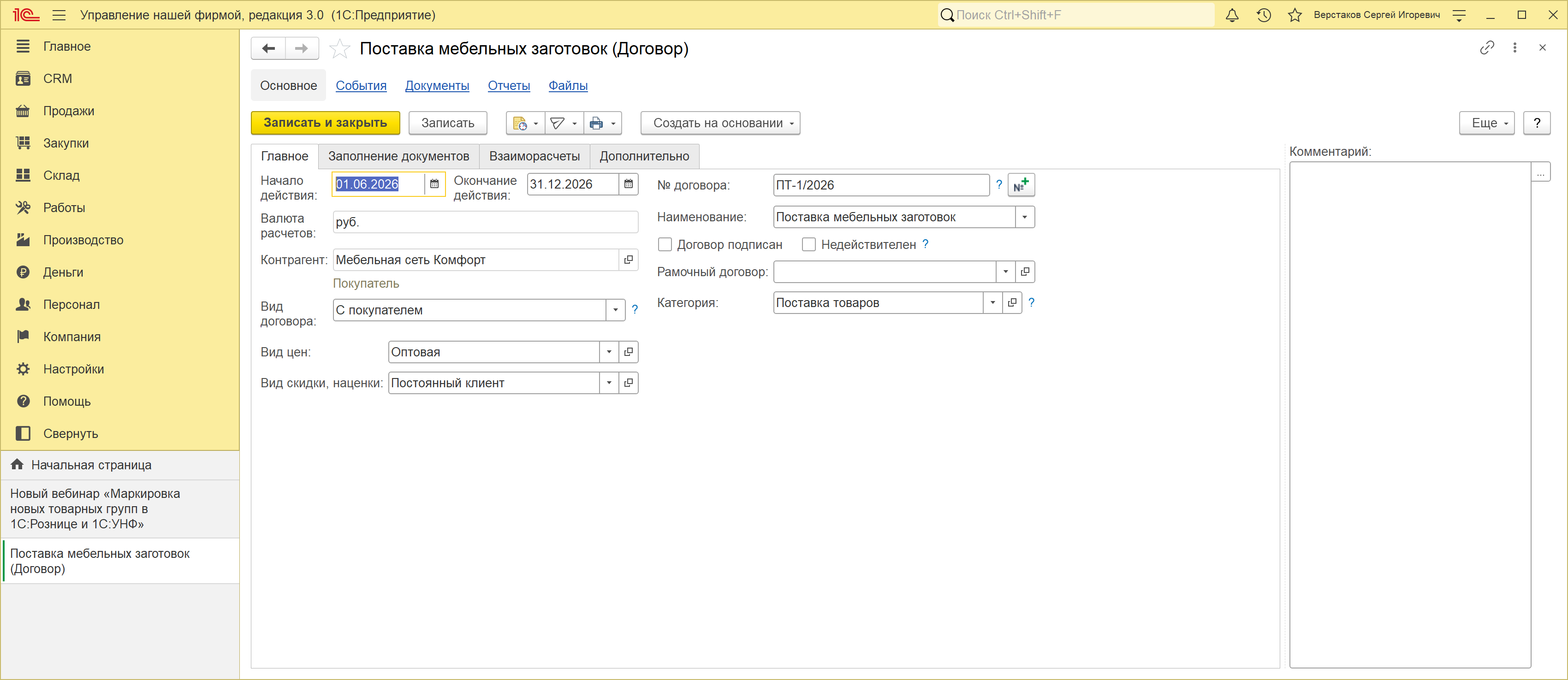Open the Документы link

[x=437, y=86]
